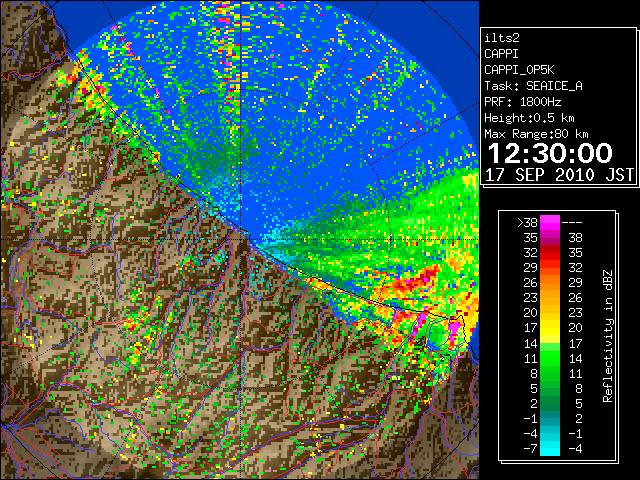
Task: Click the 12:30:00 time stamp
Action: [550, 153]
